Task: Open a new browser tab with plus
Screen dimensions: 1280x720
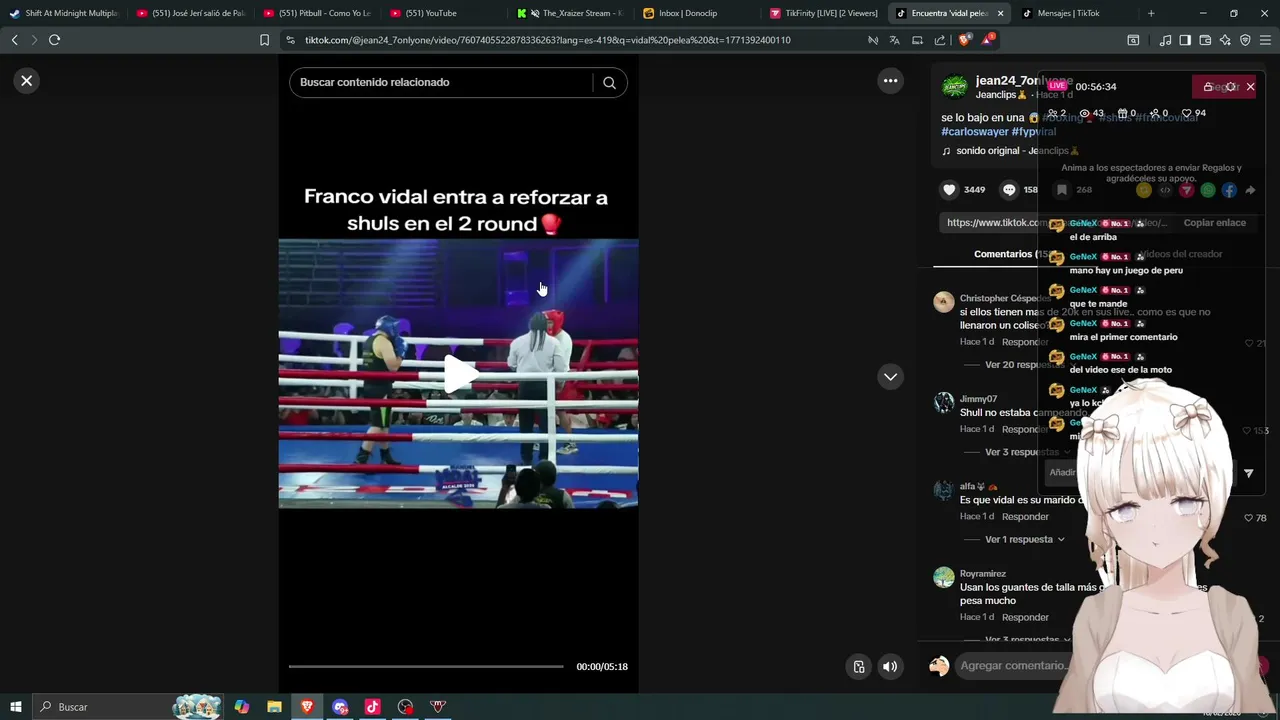Action: pos(1151,13)
